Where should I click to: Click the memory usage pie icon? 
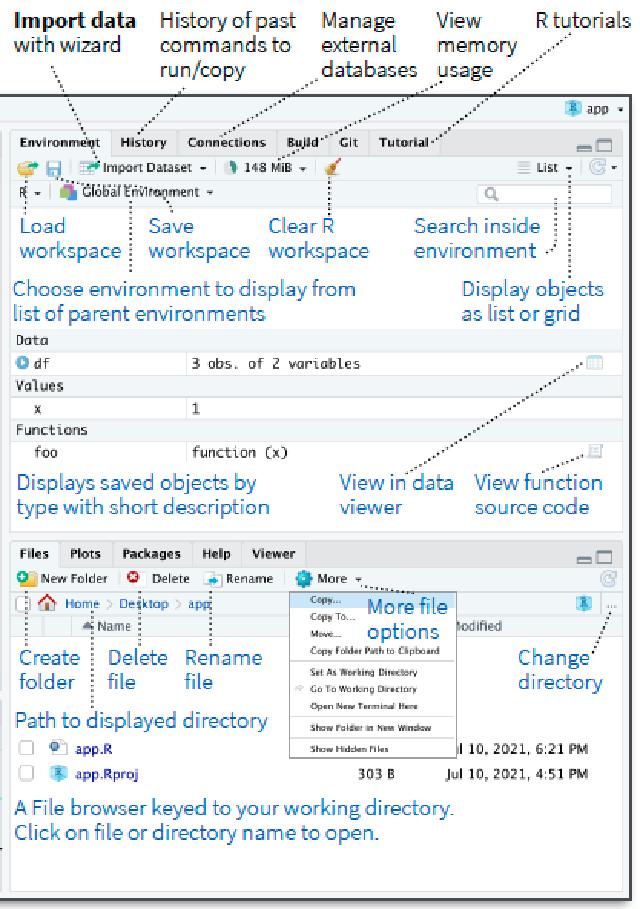point(232,168)
